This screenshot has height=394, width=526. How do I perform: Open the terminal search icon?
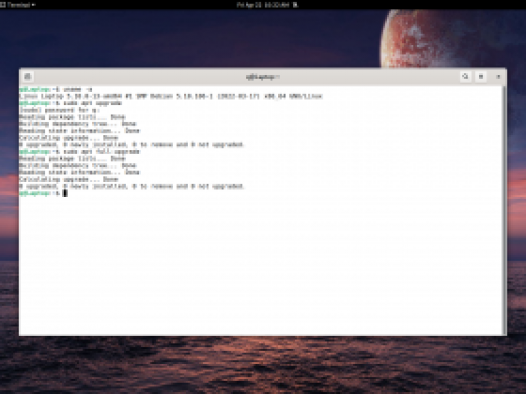tap(465, 77)
